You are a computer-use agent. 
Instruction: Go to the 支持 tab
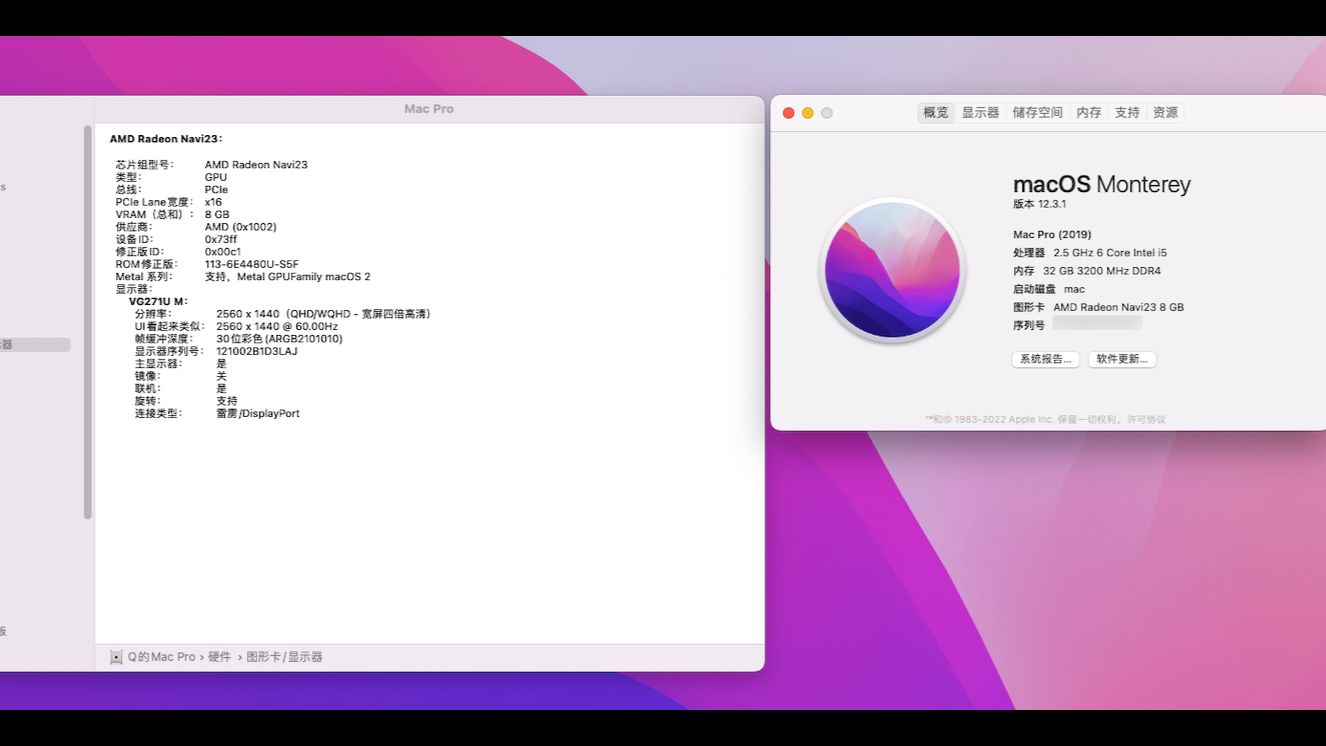pos(1127,113)
